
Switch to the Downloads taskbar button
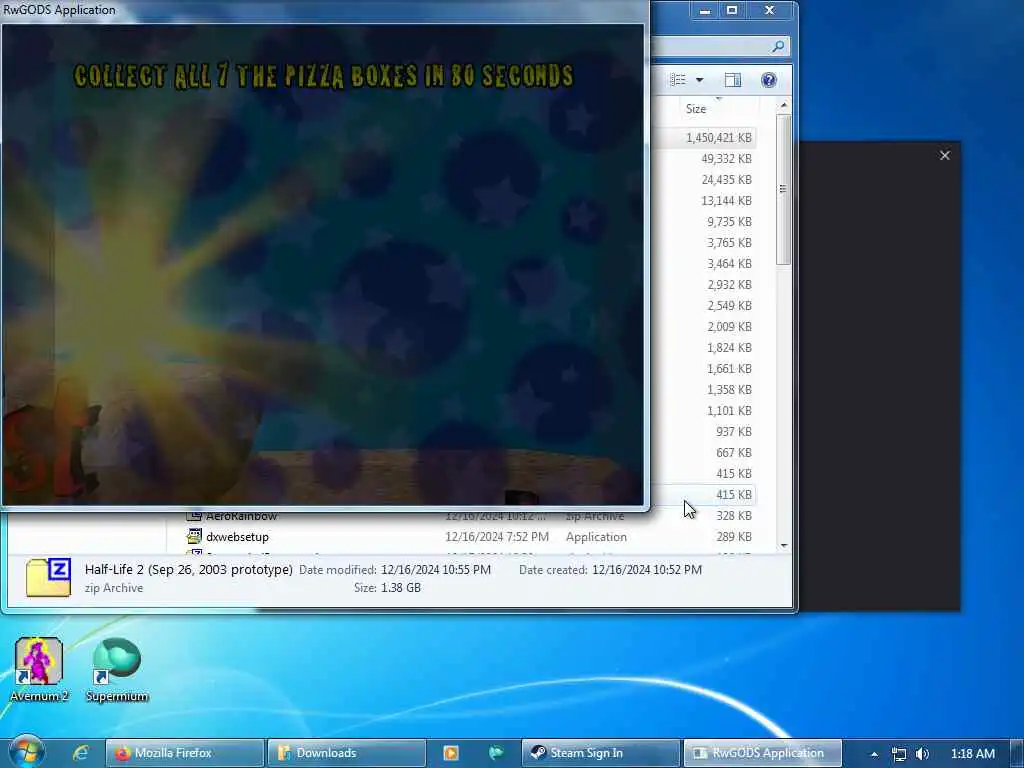point(347,753)
